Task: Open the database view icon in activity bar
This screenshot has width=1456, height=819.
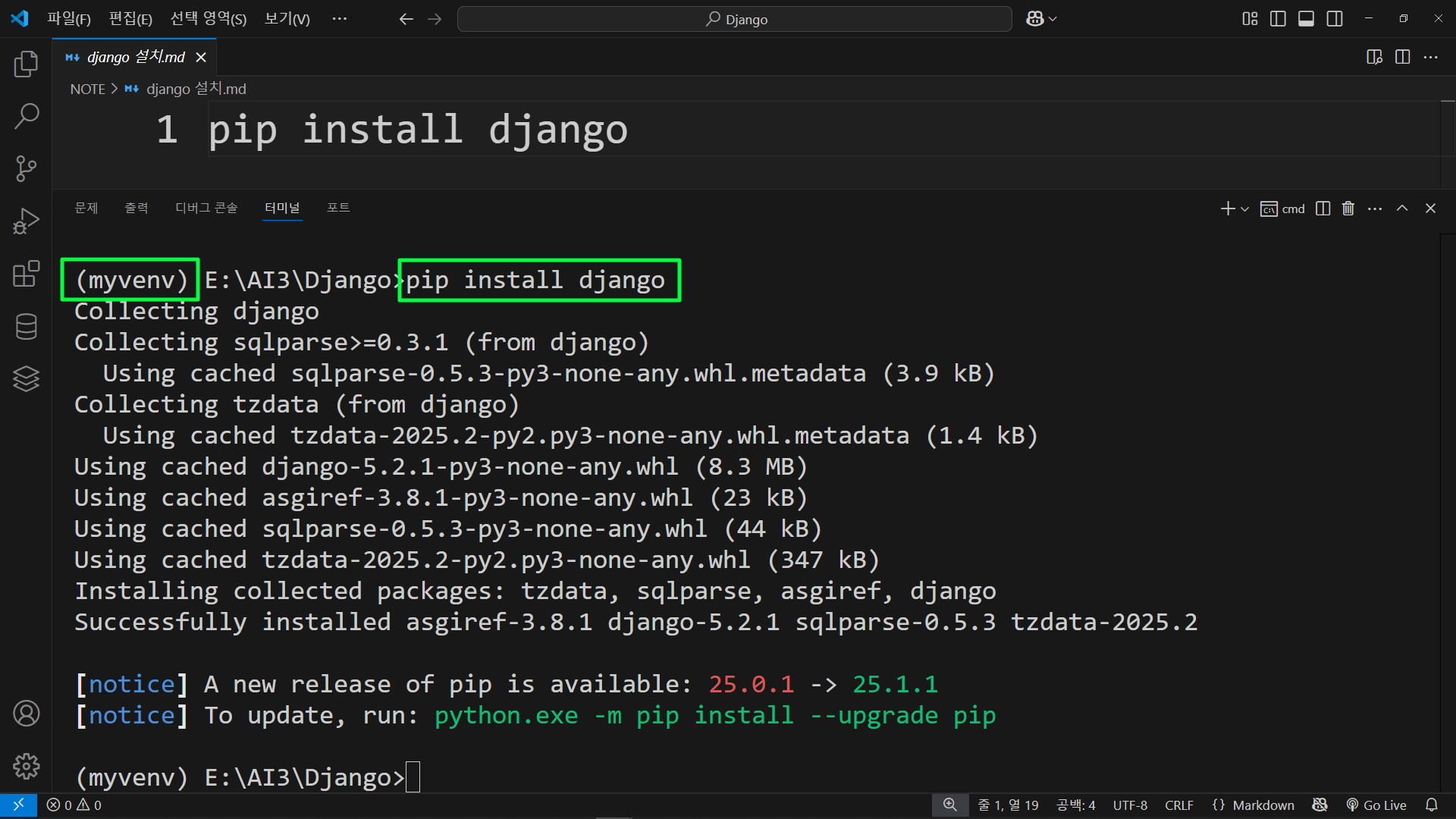Action: [x=26, y=326]
